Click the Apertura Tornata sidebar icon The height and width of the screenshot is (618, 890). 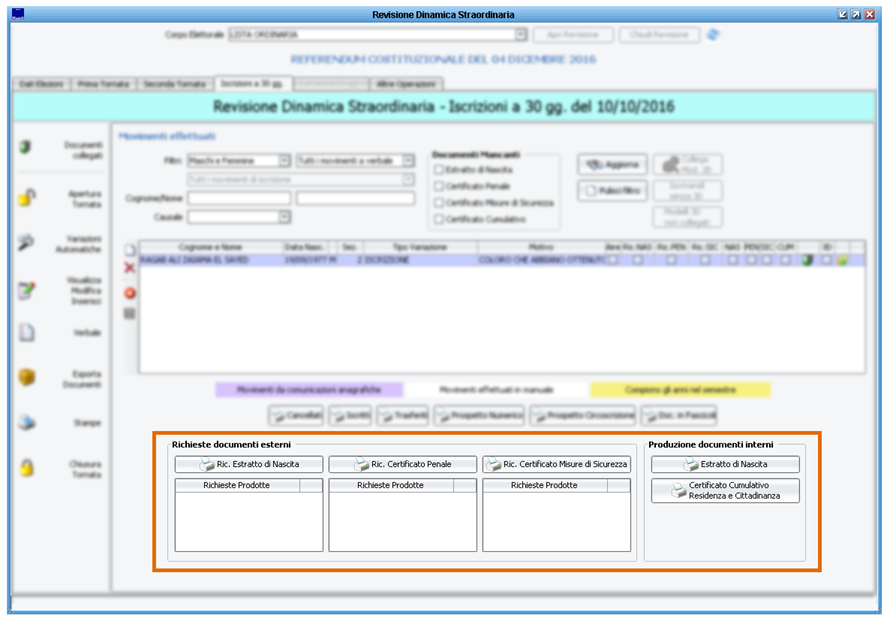point(26,197)
